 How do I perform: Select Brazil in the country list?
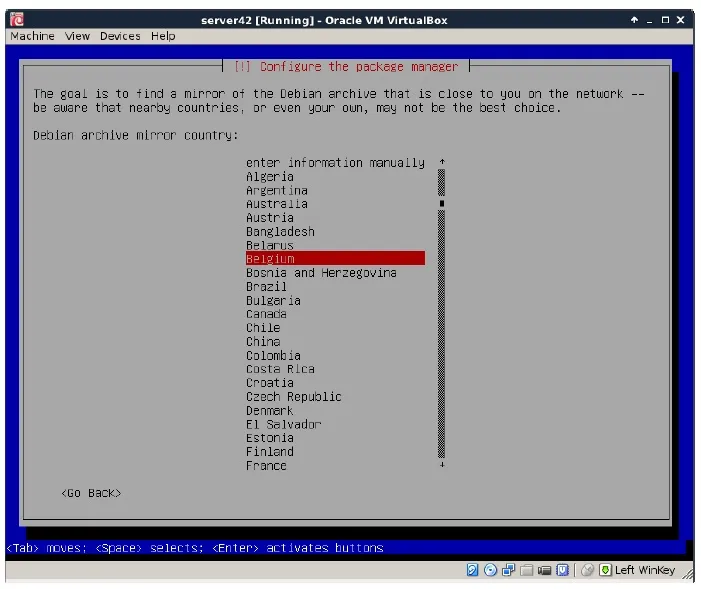pyautogui.click(x=335, y=287)
